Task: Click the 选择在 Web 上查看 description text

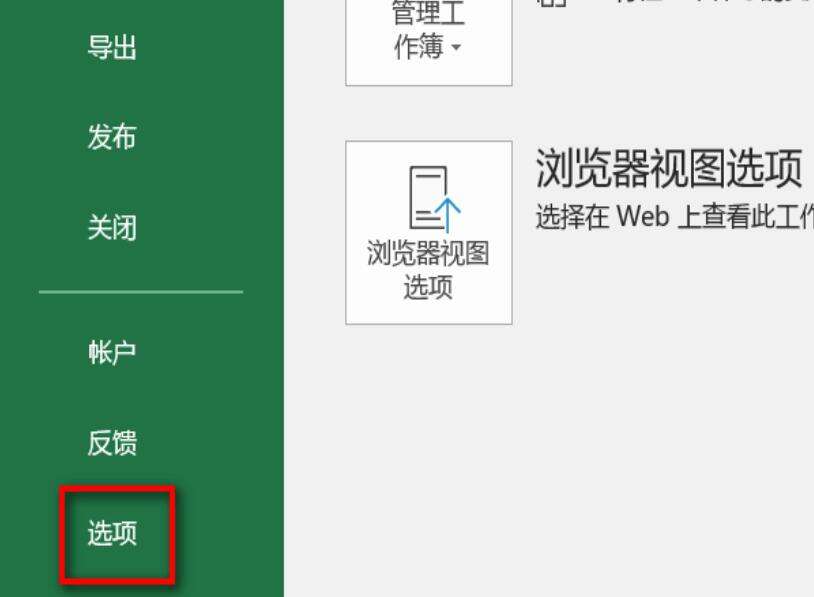Action: 674,216
